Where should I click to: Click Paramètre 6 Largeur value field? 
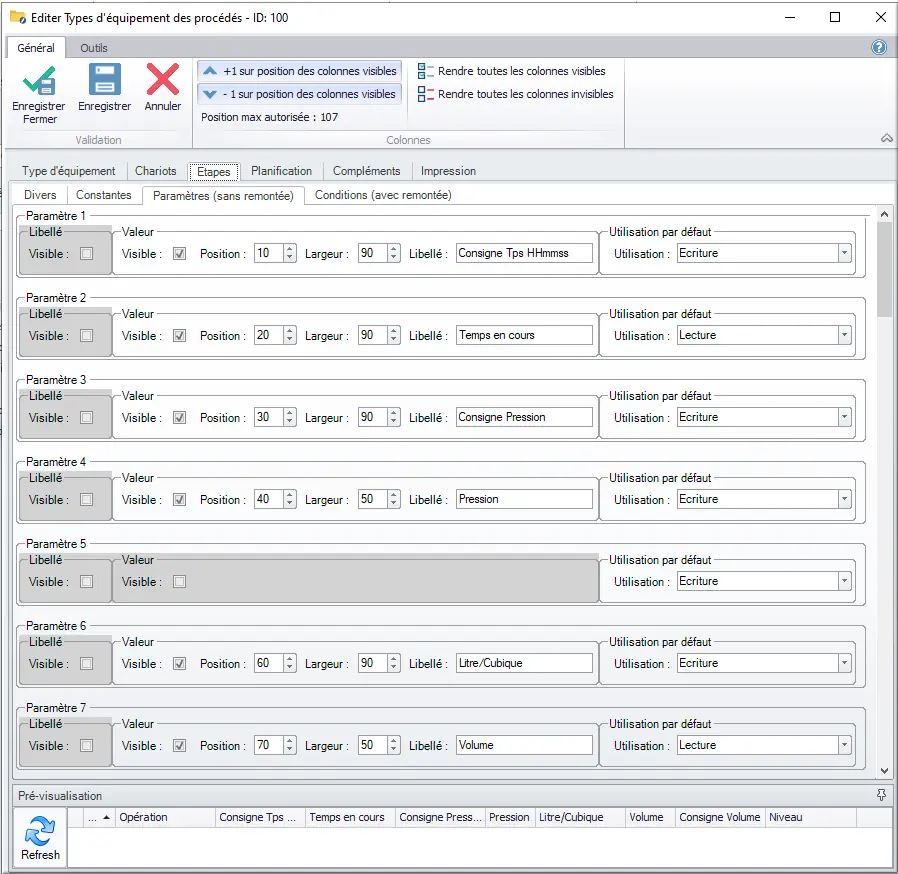point(372,663)
